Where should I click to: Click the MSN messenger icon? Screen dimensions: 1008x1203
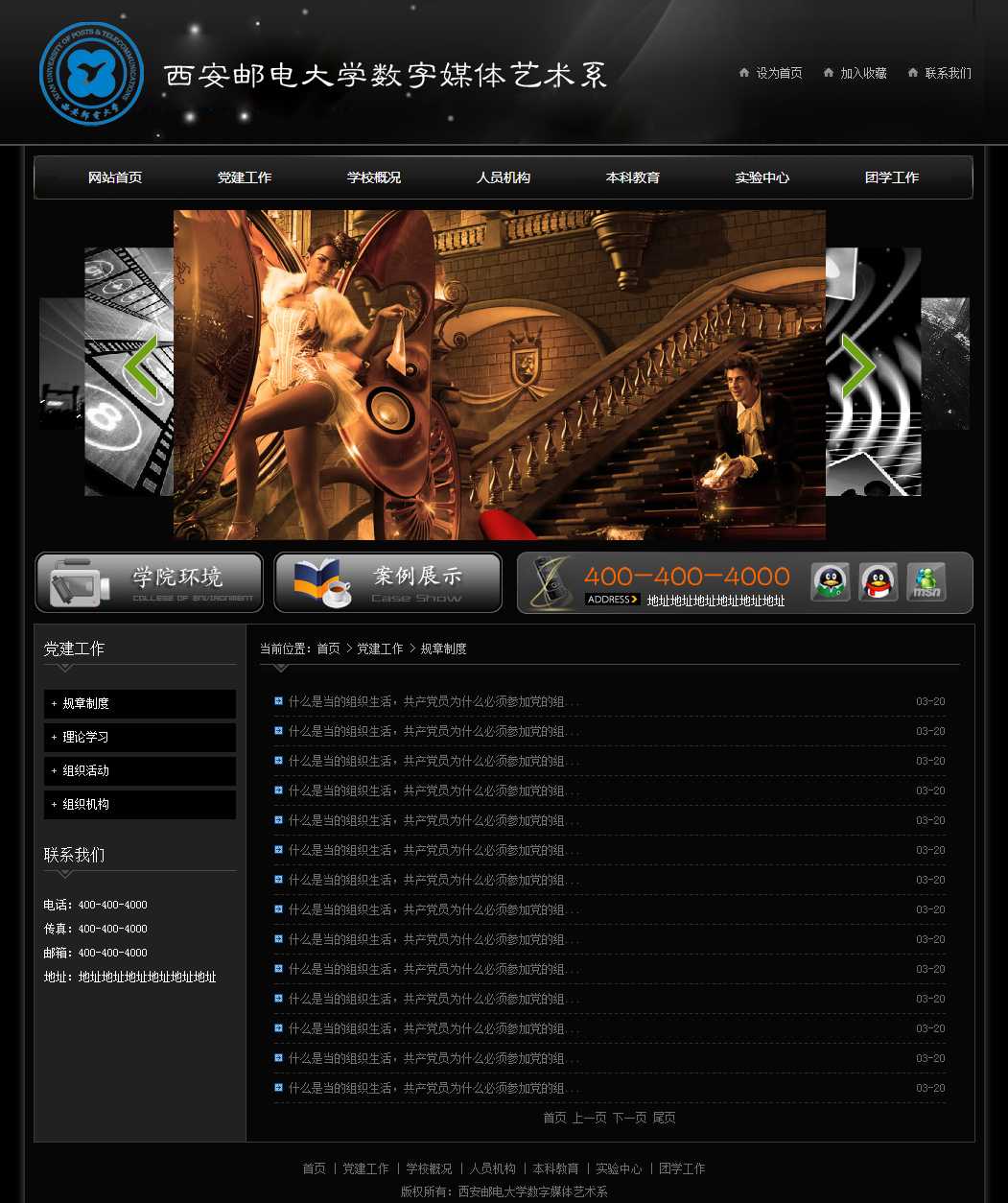[x=926, y=582]
